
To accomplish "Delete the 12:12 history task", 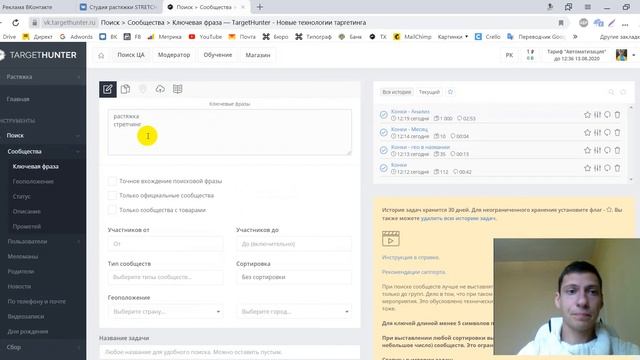I will (617, 168).
